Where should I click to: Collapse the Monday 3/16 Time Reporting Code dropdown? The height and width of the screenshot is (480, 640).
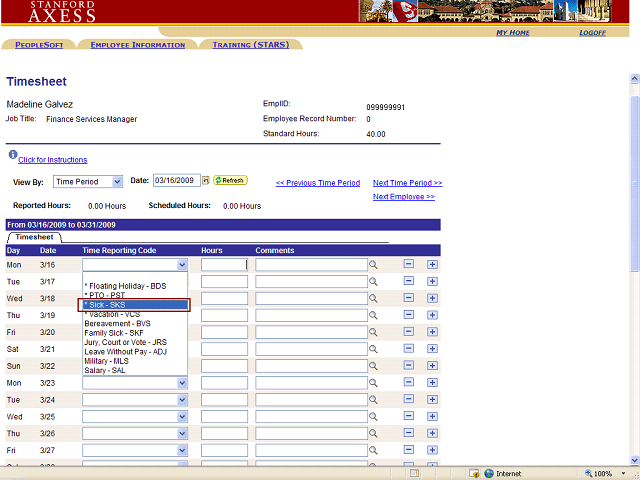coord(182,265)
